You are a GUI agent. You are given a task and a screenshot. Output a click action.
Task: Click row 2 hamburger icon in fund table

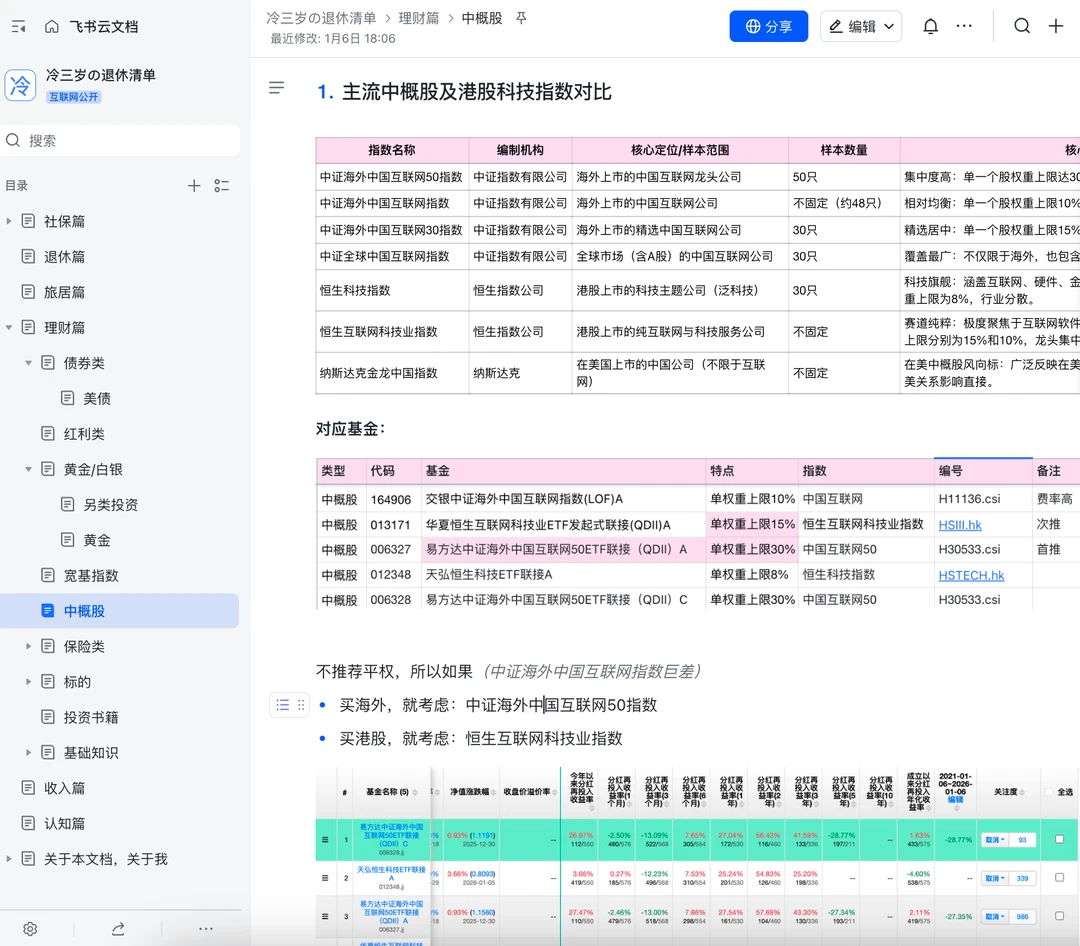tap(325, 878)
